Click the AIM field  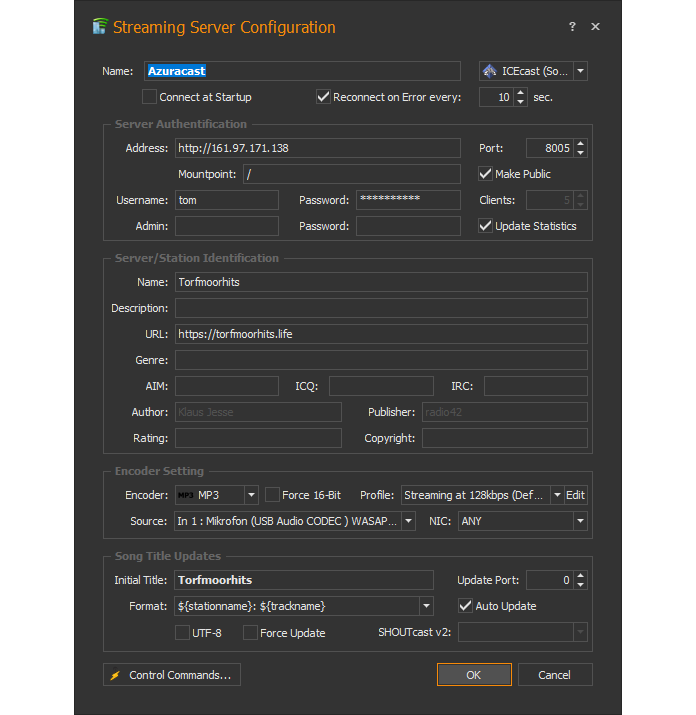[227, 386]
